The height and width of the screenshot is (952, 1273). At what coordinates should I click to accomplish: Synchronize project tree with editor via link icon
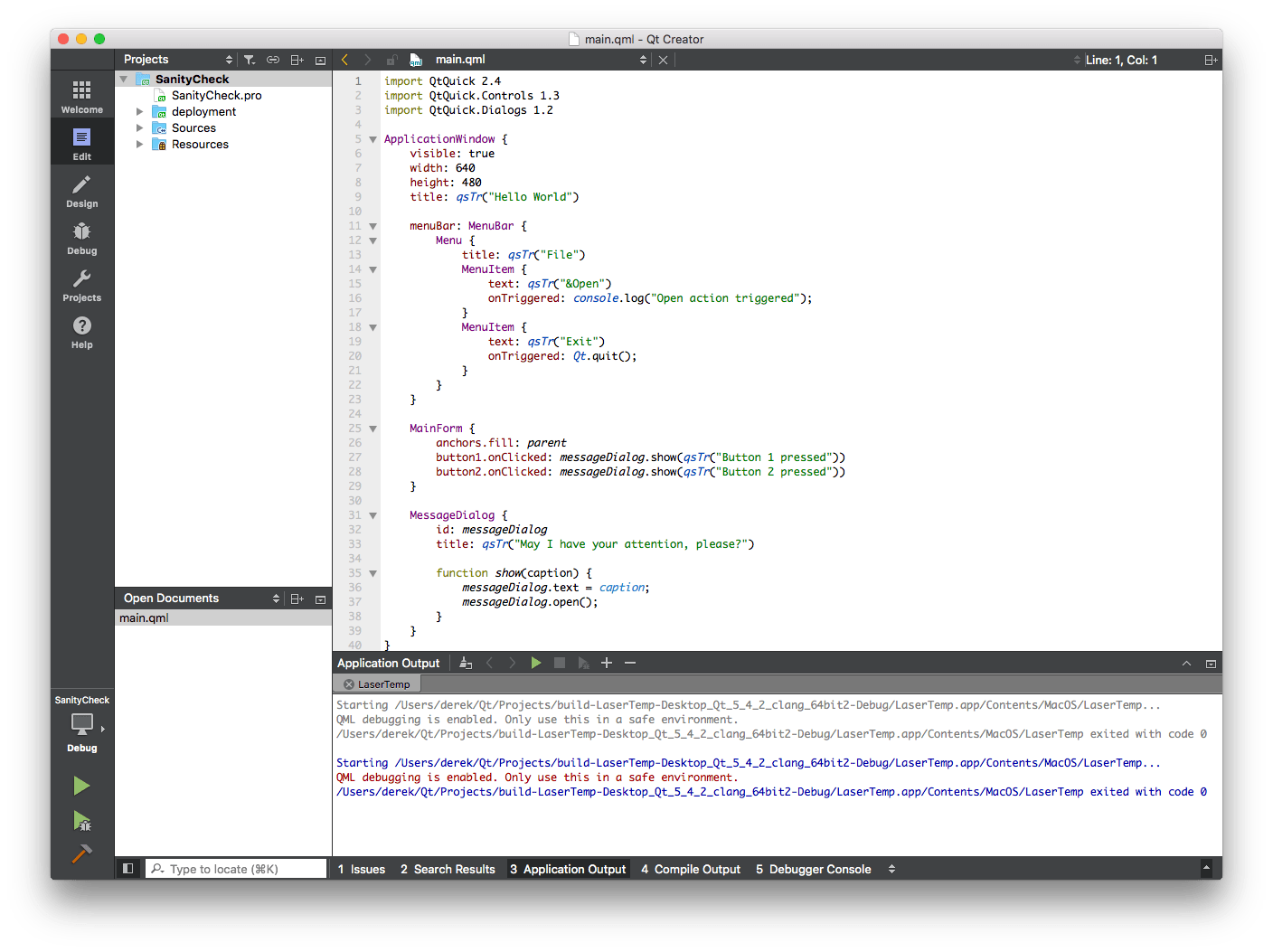click(x=273, y=59)
